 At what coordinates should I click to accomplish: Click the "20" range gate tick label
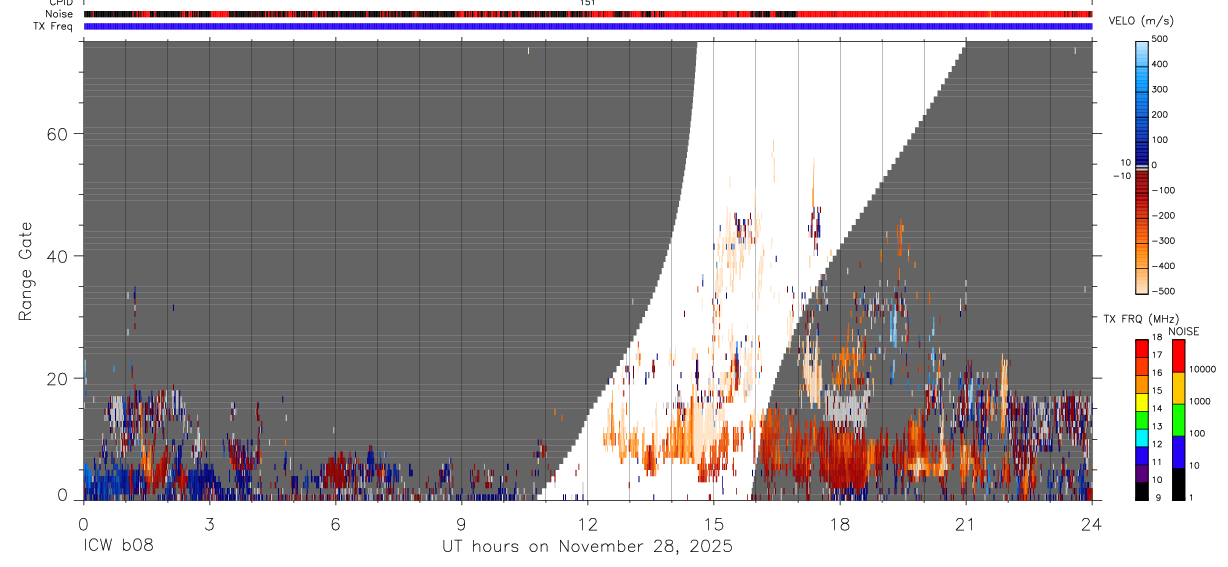click(57, 378)
